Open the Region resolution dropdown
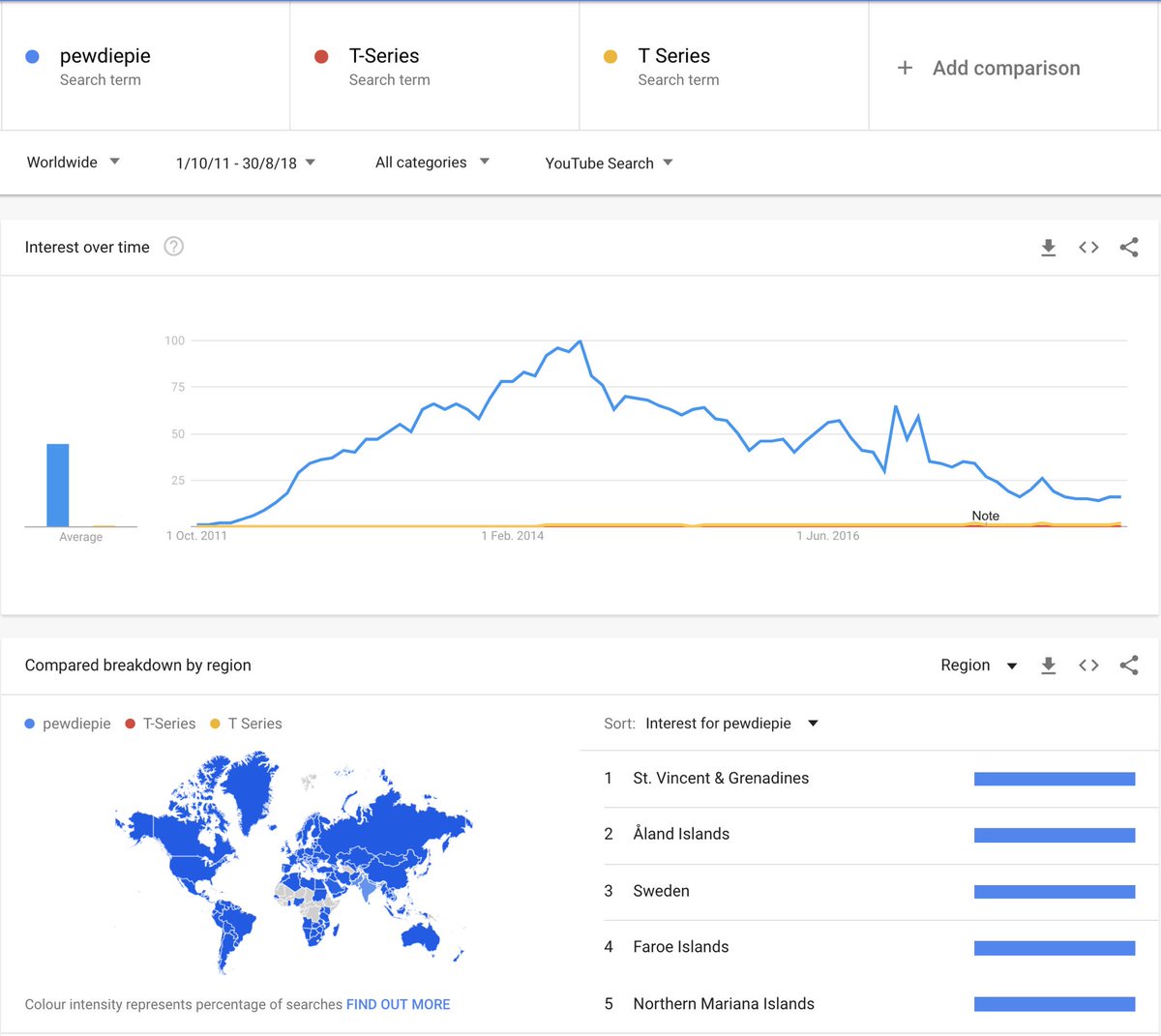The image size is (1161, 1036). (979, 666)
